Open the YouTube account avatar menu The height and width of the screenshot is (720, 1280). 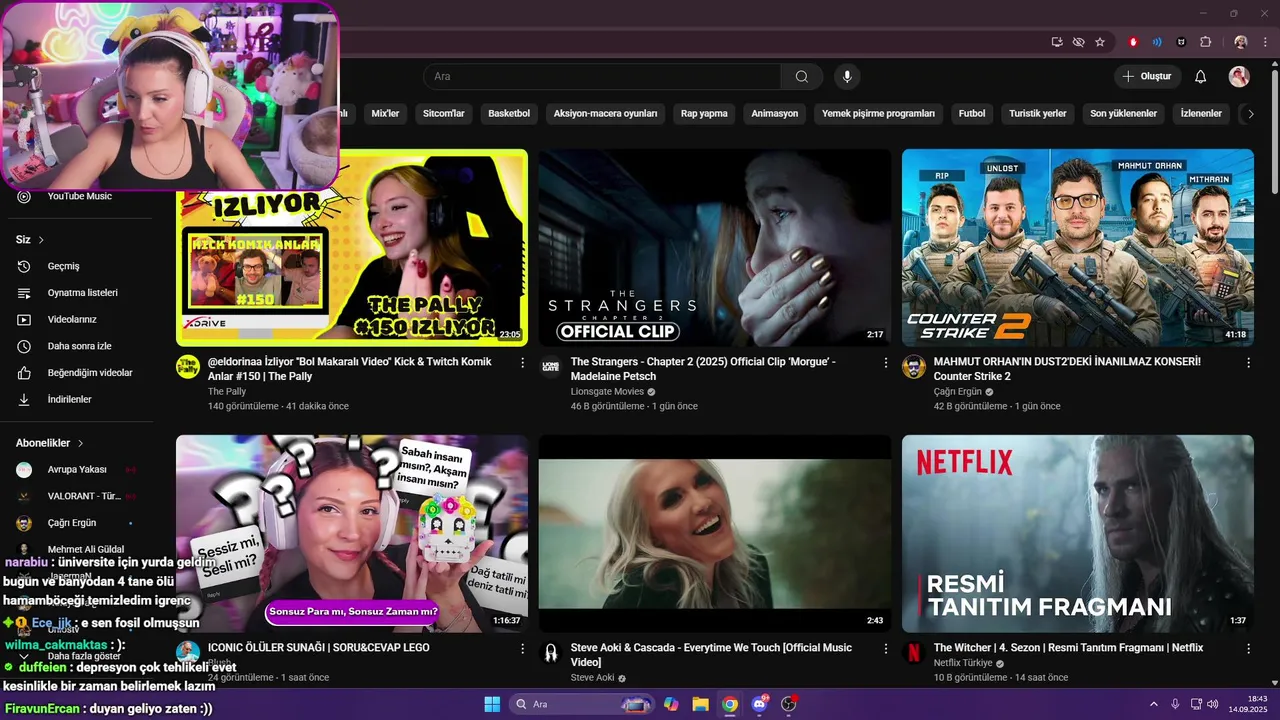click(x=1239, y=77)
